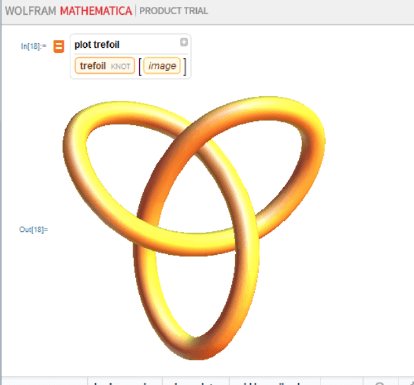Click the Out[18]= cell label

click(x=33, y=229)
